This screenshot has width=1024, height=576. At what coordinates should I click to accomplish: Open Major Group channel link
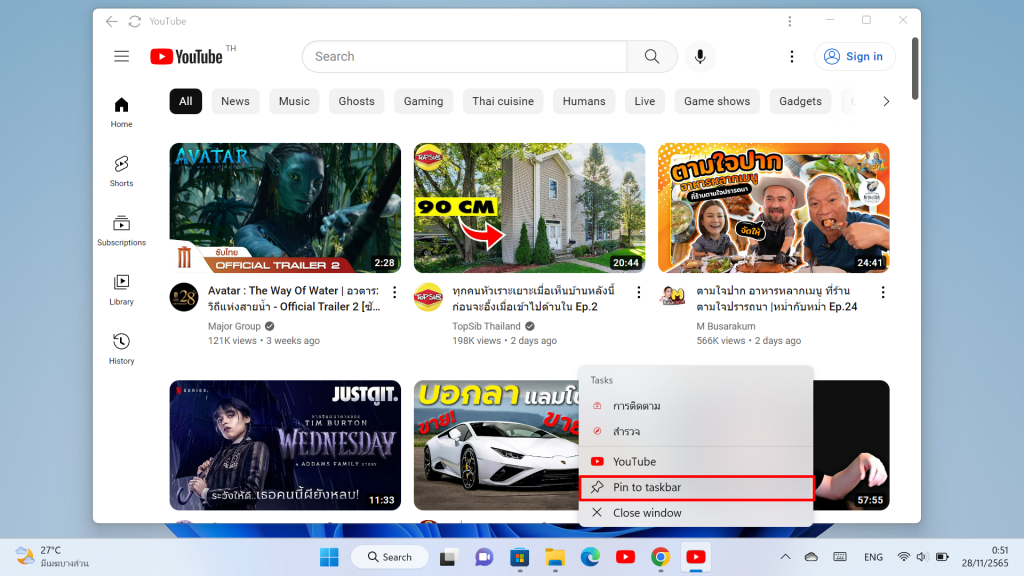(x=234, y=326)
